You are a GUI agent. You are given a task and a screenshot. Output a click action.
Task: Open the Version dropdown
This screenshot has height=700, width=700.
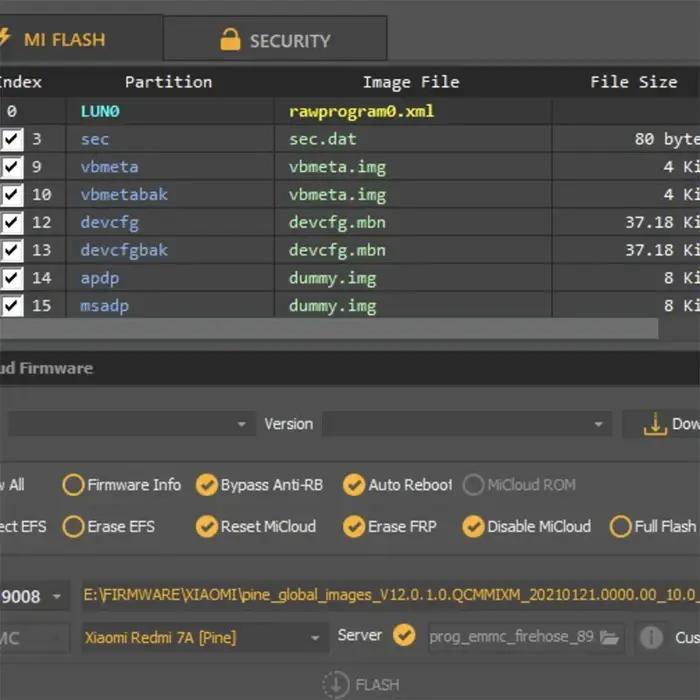pyautogui.click(x=467, y=424)
